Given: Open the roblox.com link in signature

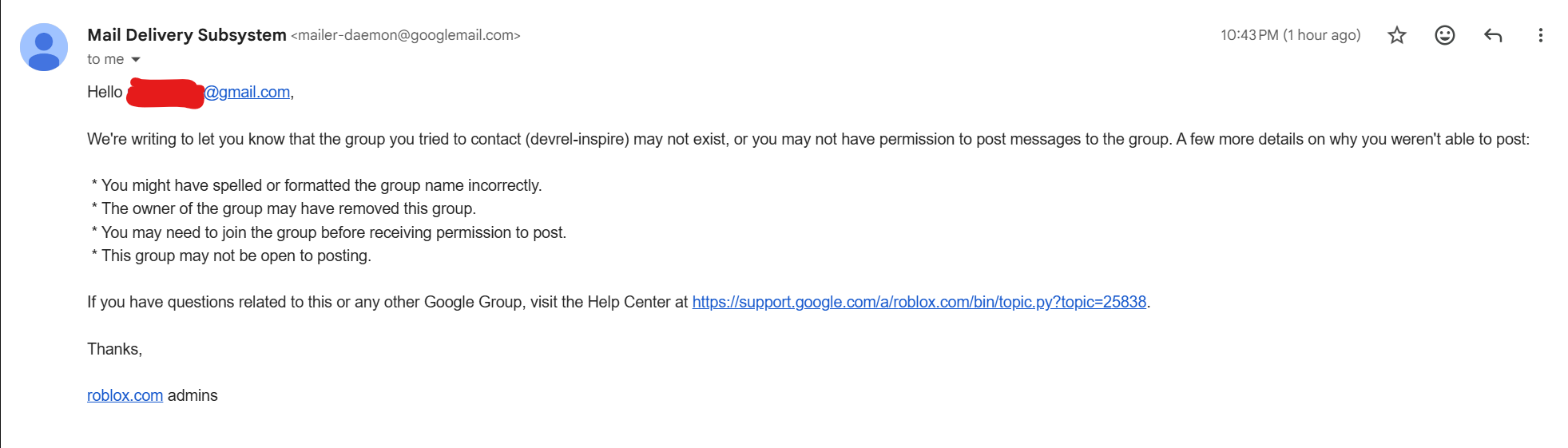Looking at the screenshot, I should click(x=125, y=395).
